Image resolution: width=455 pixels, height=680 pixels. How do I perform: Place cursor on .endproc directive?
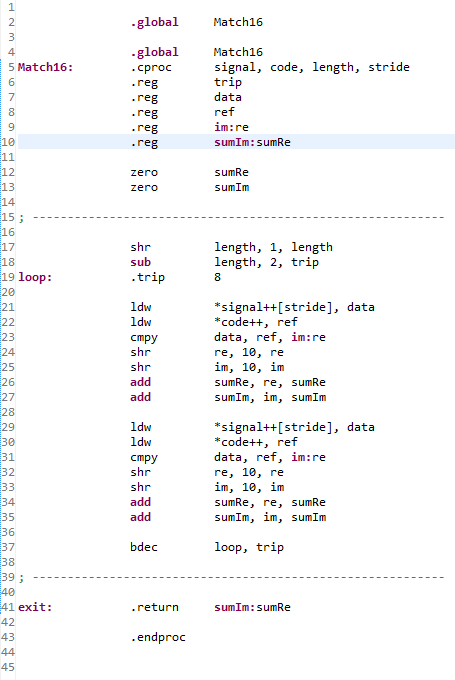[158, 638]
